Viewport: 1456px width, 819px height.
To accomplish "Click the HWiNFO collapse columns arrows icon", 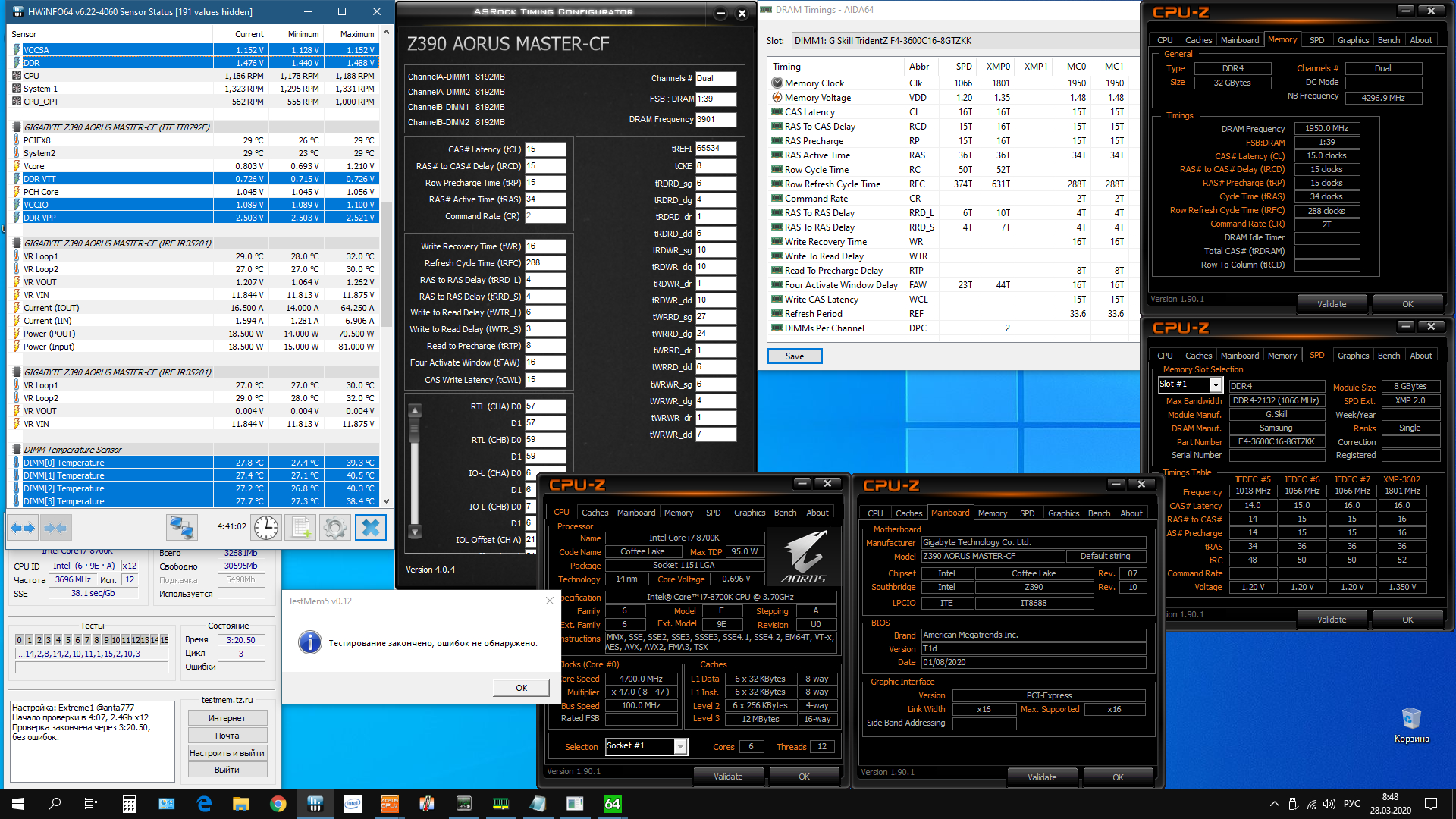I will click(55, 527).
